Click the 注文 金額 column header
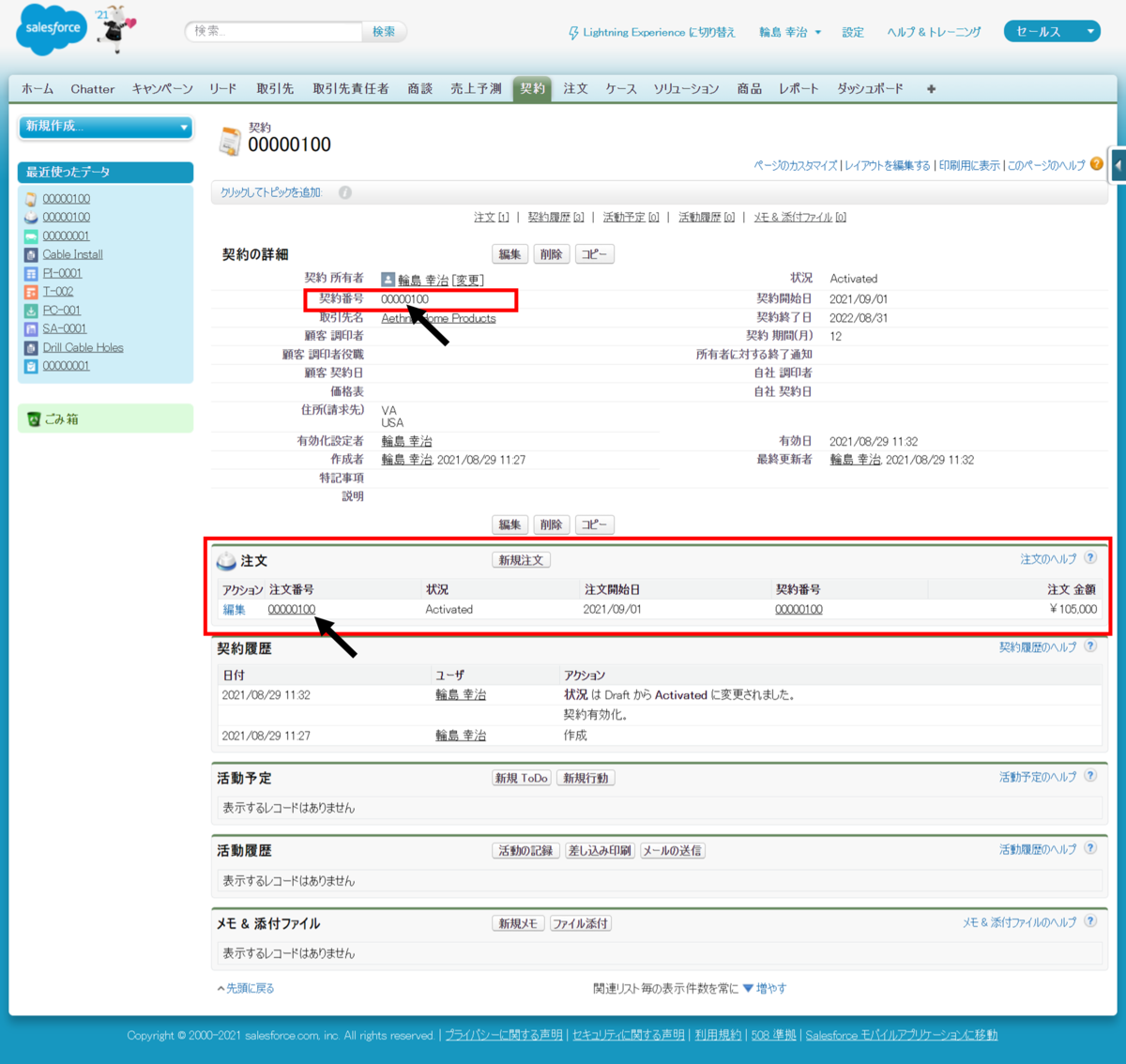1126x1064 pixels. tap(1072, 589)
